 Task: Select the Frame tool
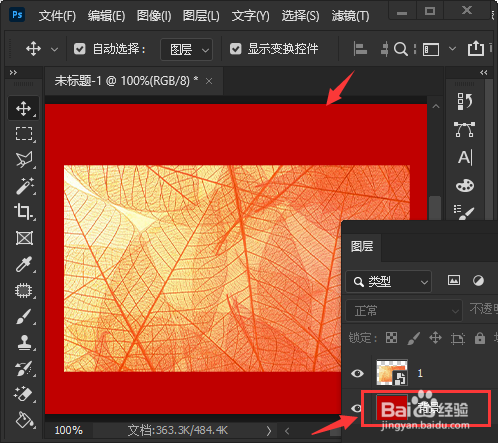[24, 238]
